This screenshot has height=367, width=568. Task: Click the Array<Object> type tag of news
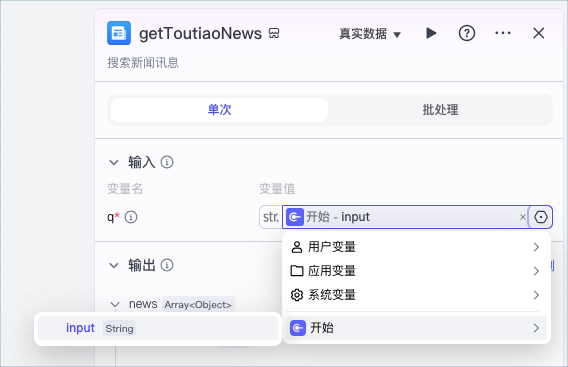[x=198, y=305]
